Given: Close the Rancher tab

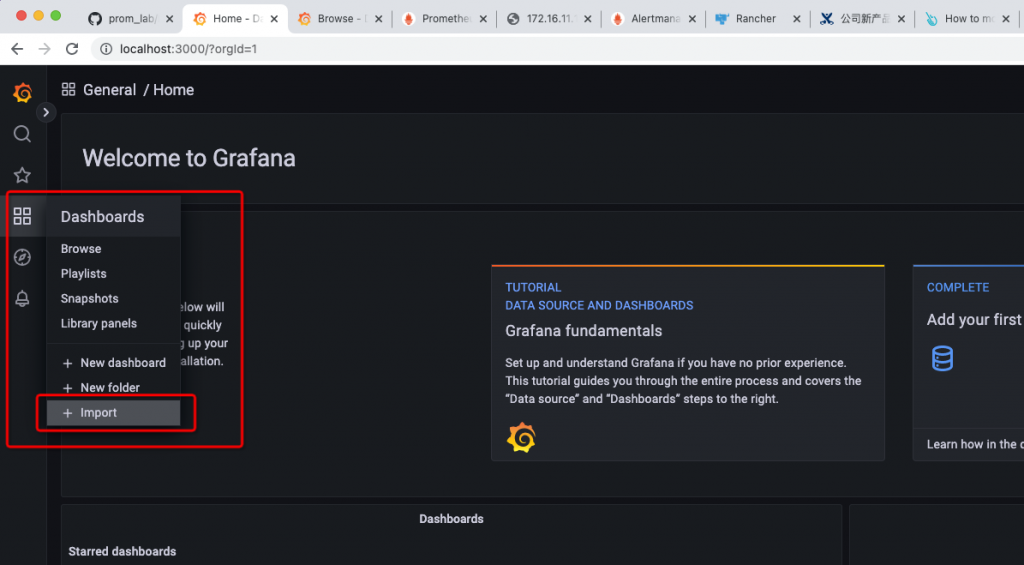Looking at the screenshot, I should [x=796, y=19].
